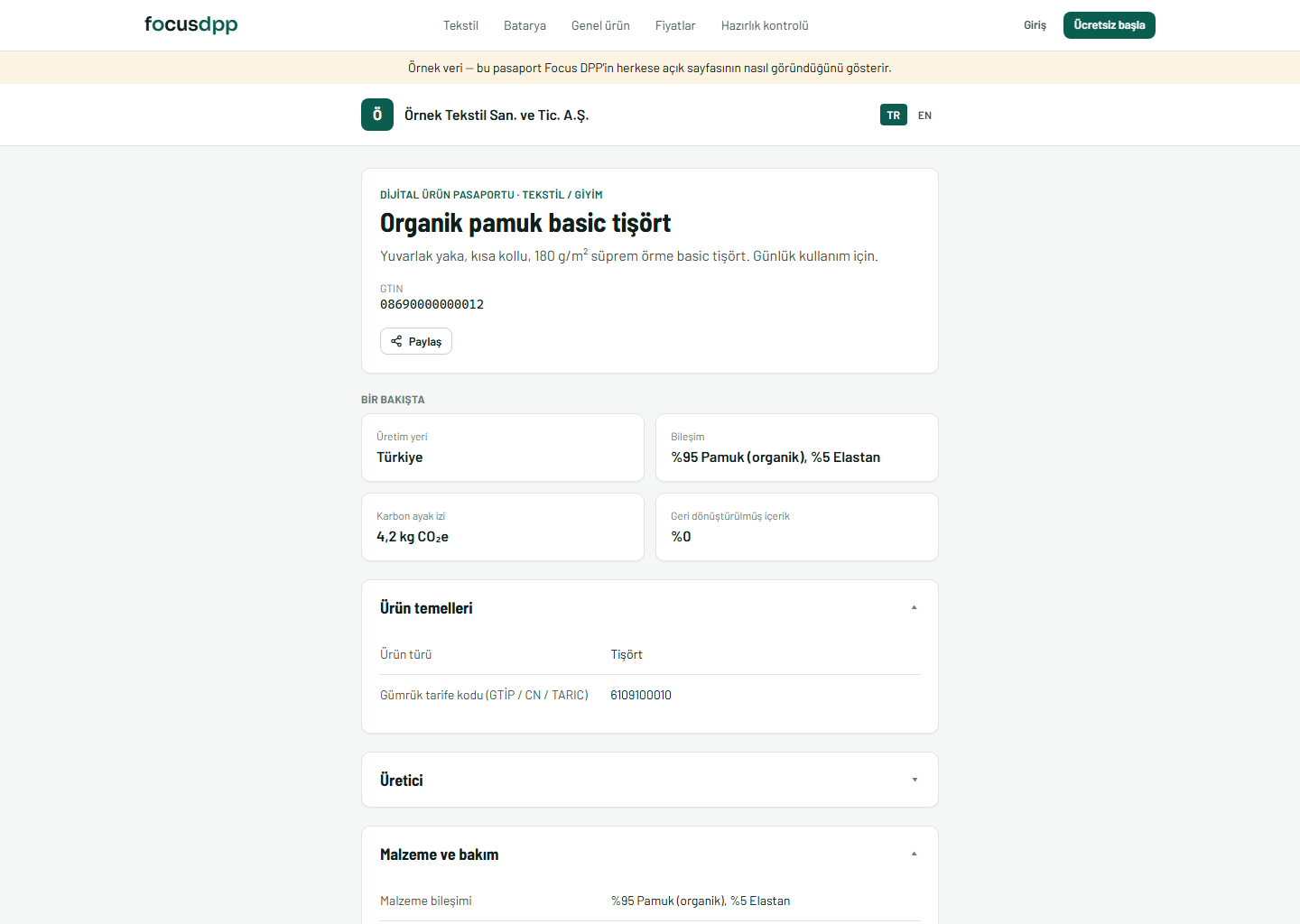Click the Örnek Tekstil San. ve Tic. A.Ş. name
Viewport: 1300px width, 924px height.
(497, 115)
